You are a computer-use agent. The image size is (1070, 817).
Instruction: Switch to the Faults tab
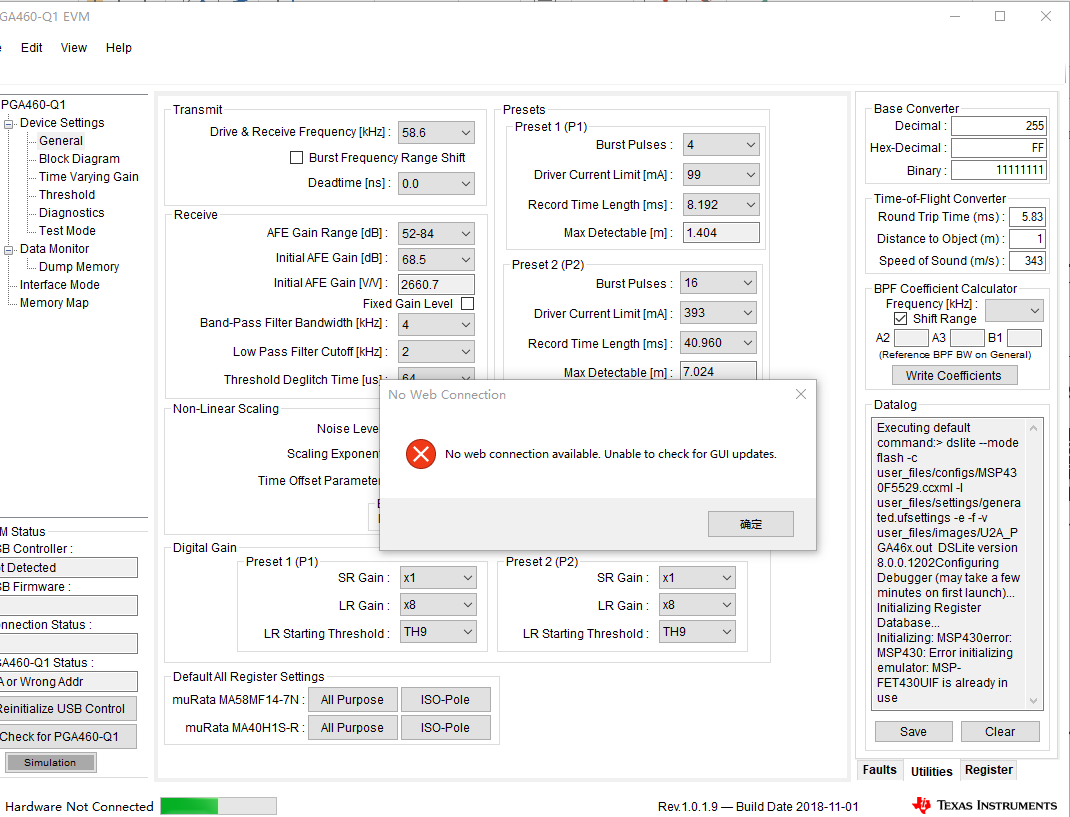click(880, 770)
